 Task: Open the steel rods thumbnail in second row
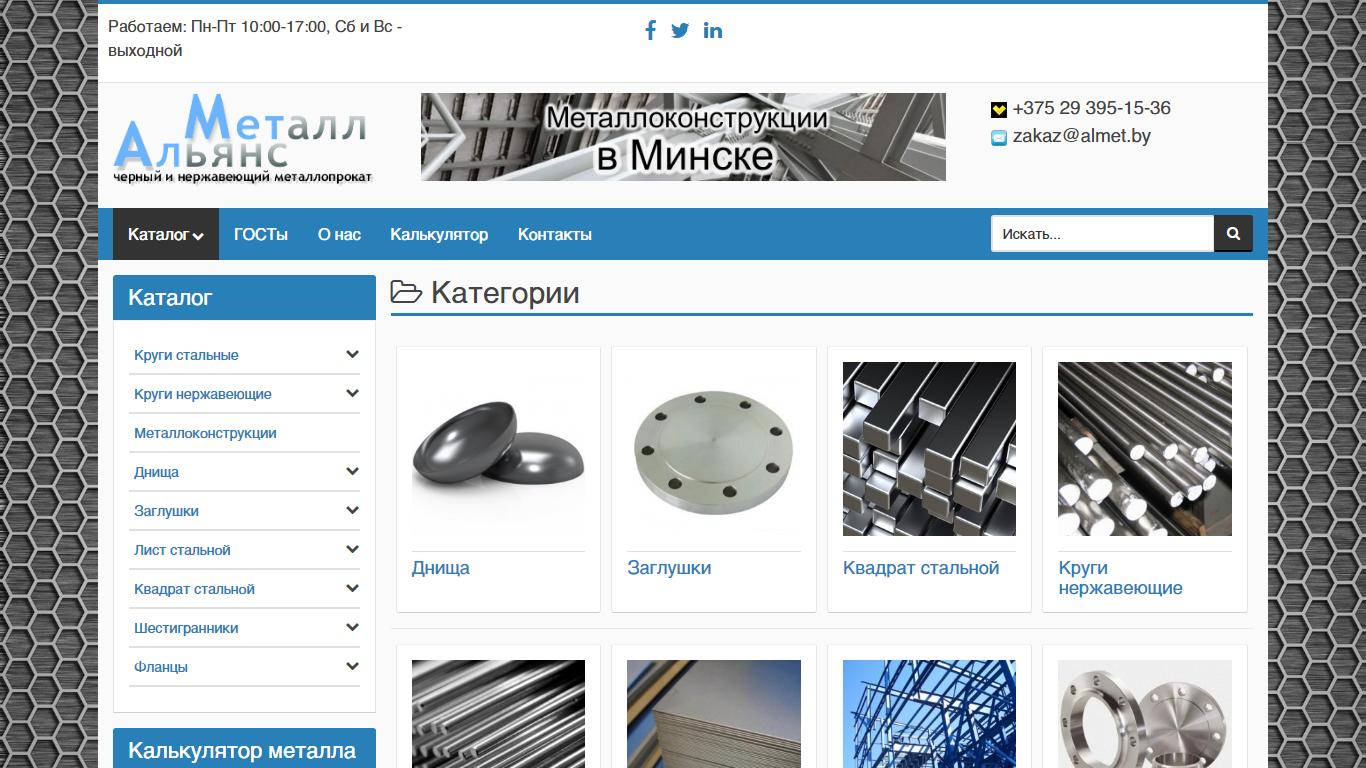(x=498, y=714)
